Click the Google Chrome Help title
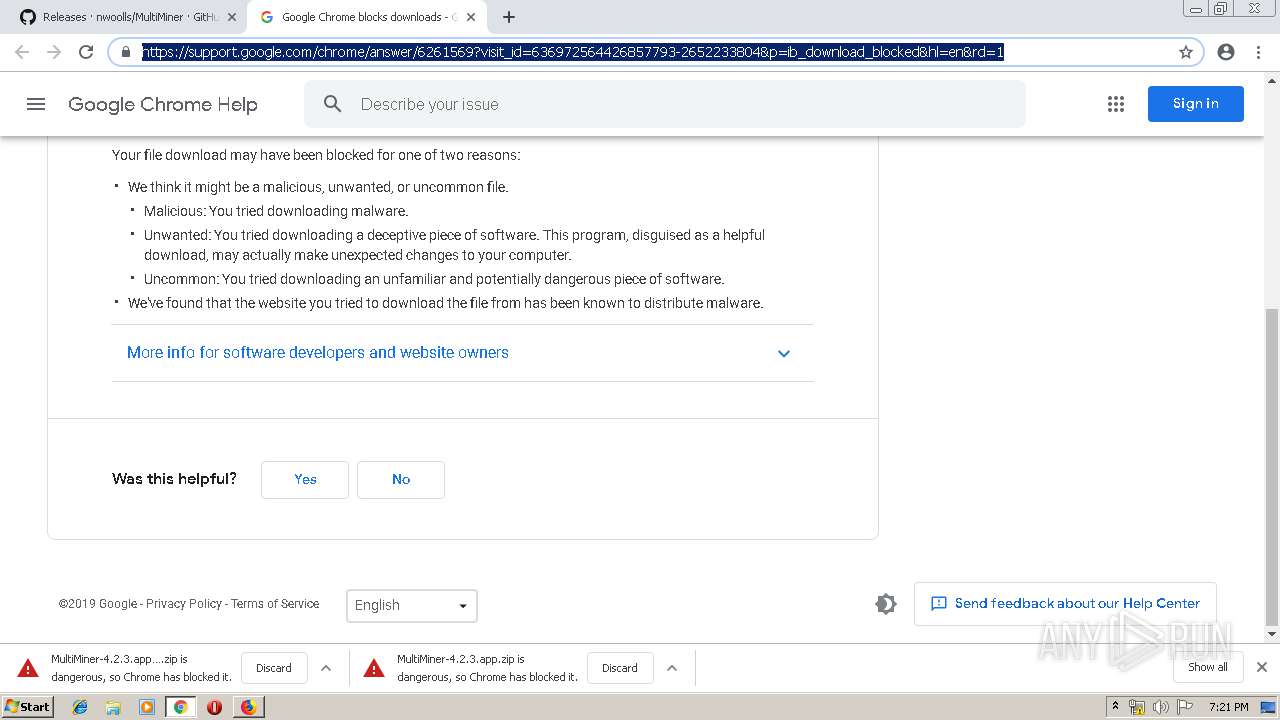 (x=163, y=104)
